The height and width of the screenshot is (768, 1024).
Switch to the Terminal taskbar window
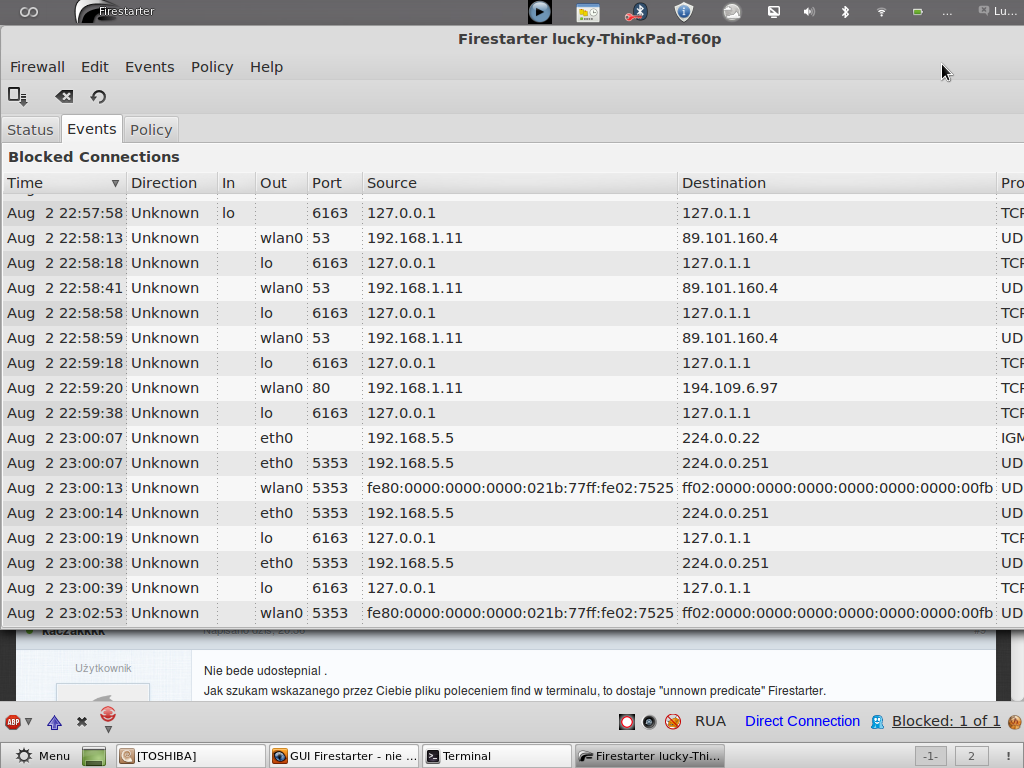point(496,756)
